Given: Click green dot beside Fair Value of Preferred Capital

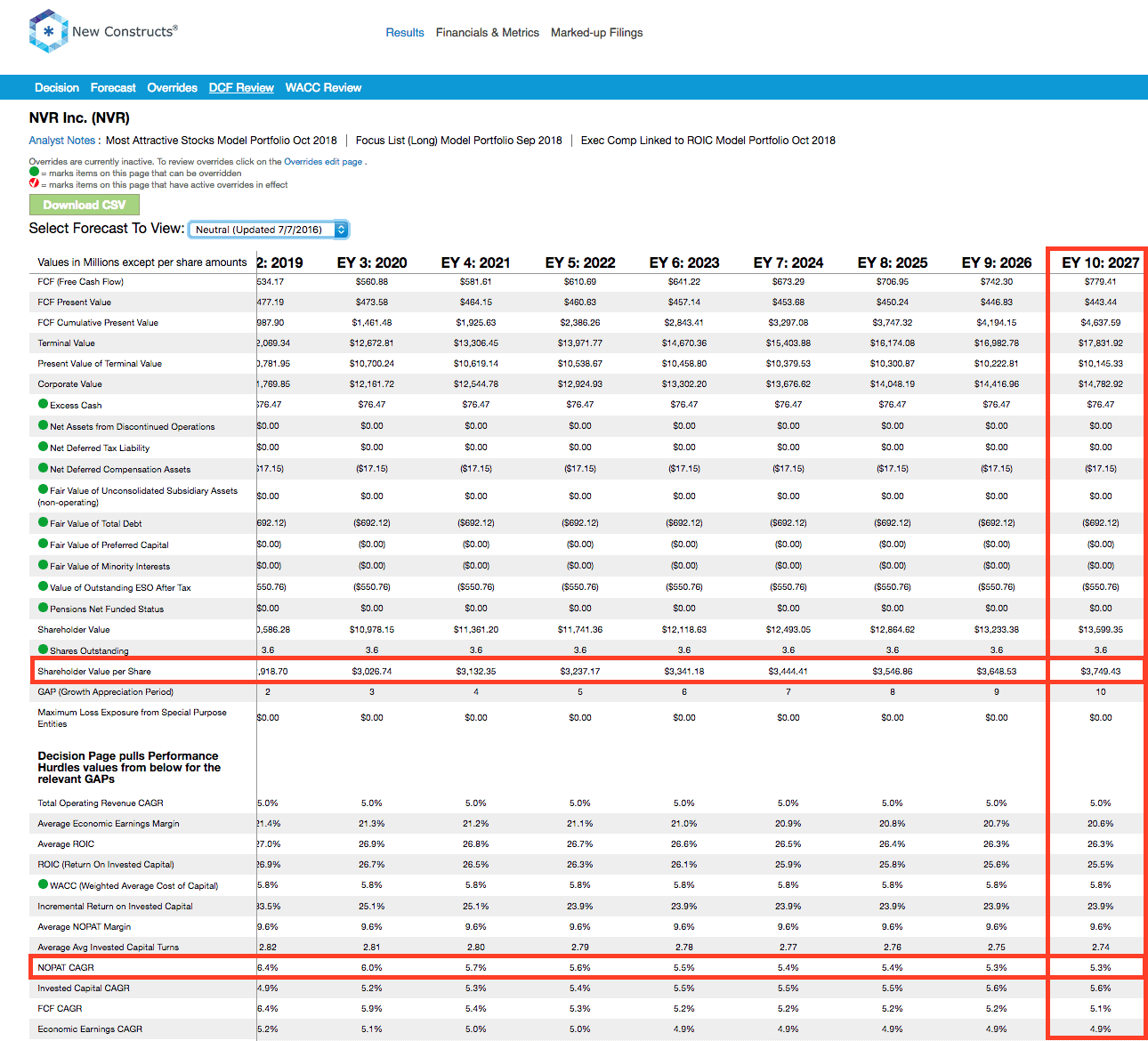Looking at the screenshot, I should [x=43, y=544].
